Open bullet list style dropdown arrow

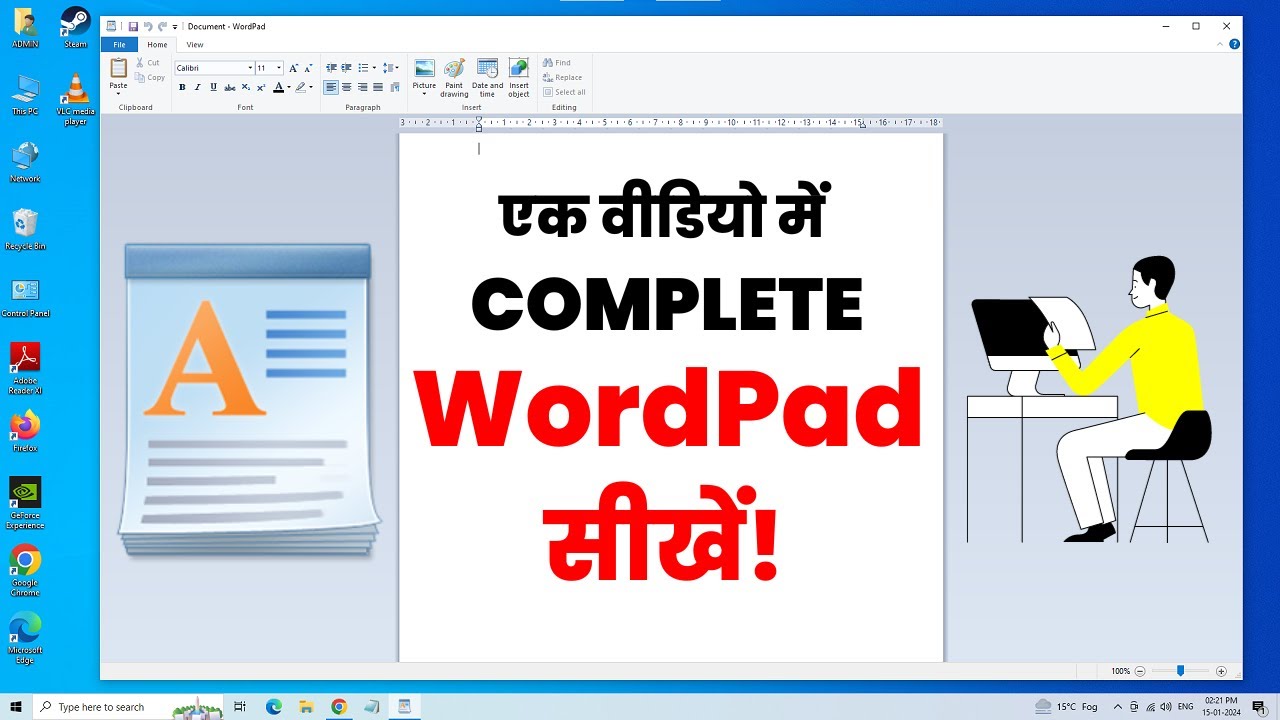point(374,68)
